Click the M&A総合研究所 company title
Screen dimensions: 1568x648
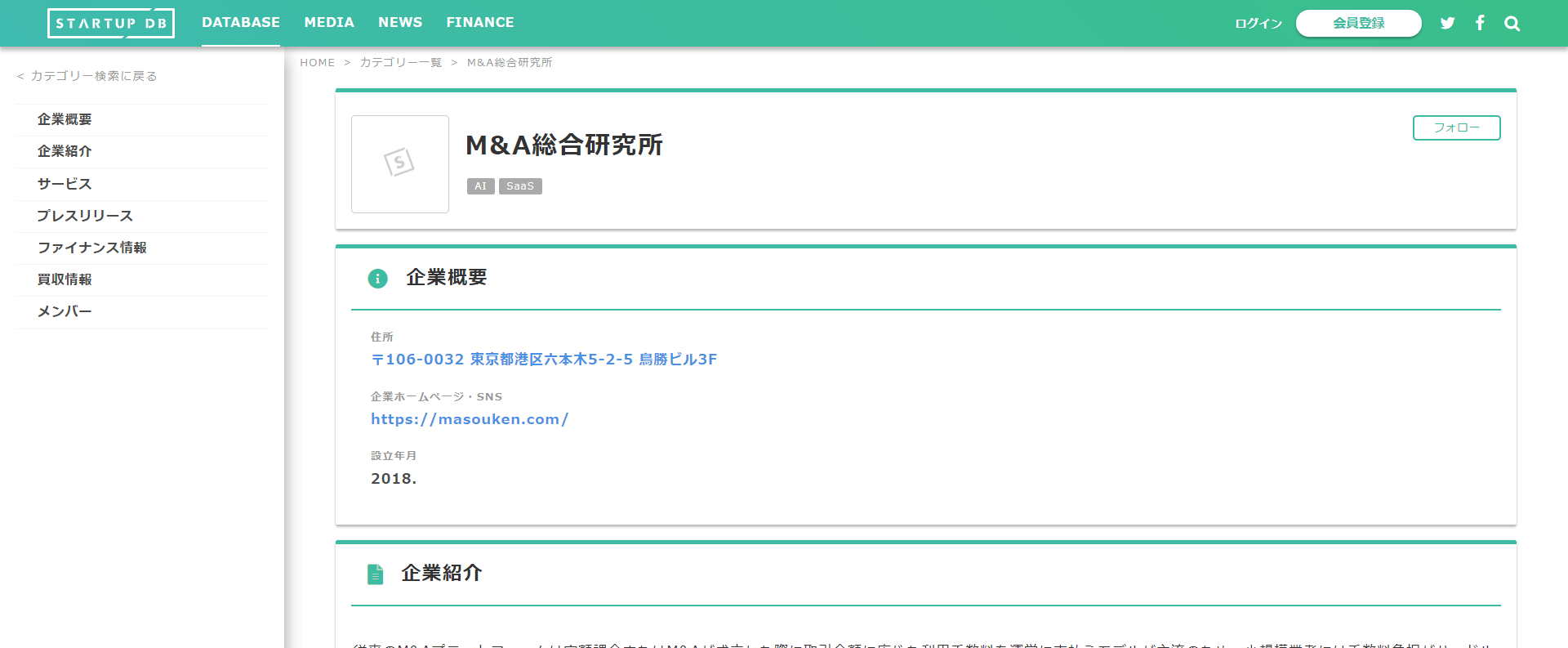[x=564, y=145]
